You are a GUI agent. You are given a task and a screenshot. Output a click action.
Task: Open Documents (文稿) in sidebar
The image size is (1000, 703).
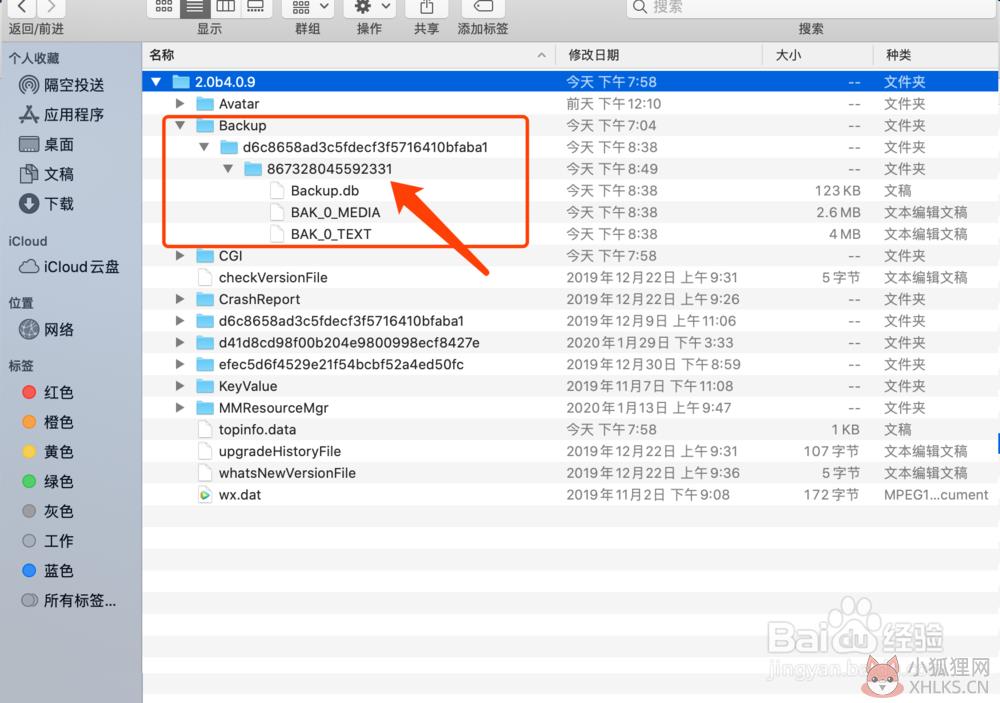(x=46, y=174)
